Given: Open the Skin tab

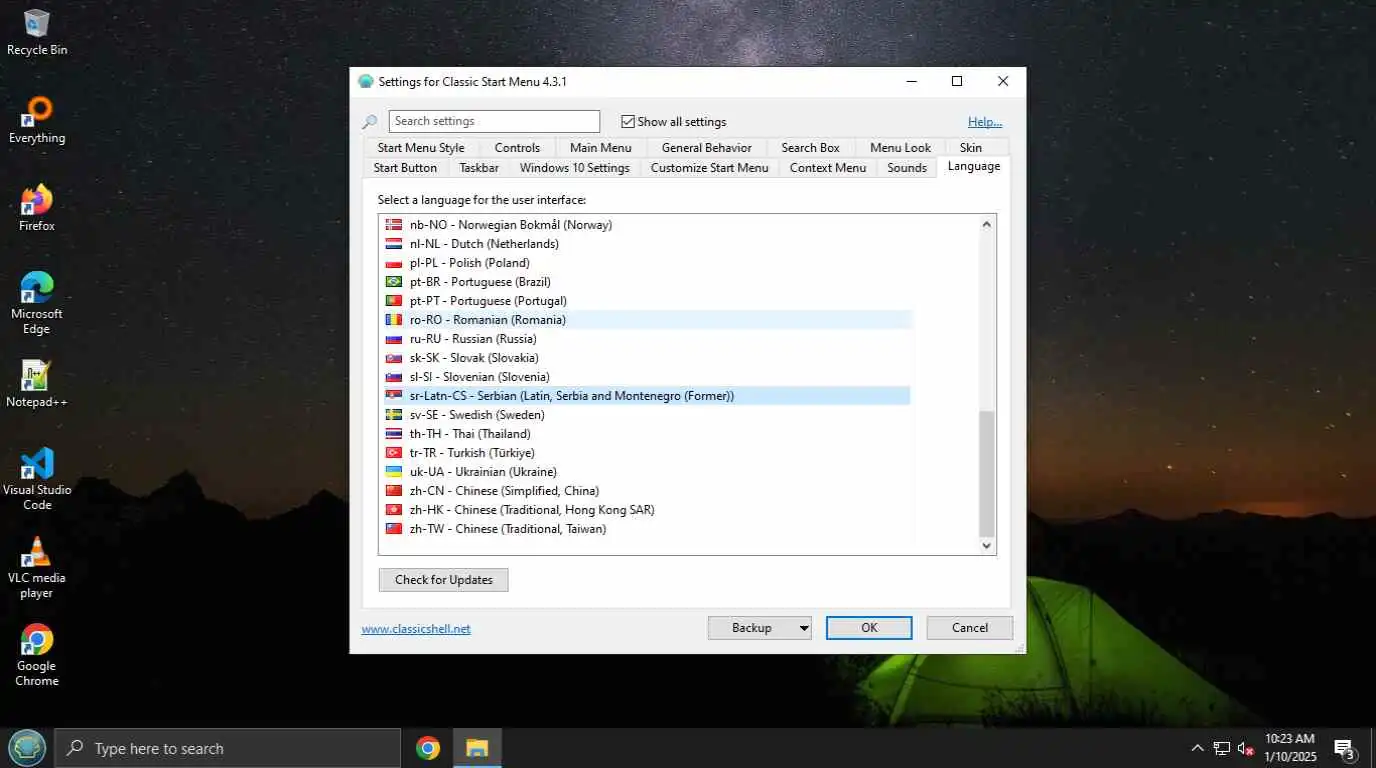Looking at the screenshot, I should (x=971, y=147).
